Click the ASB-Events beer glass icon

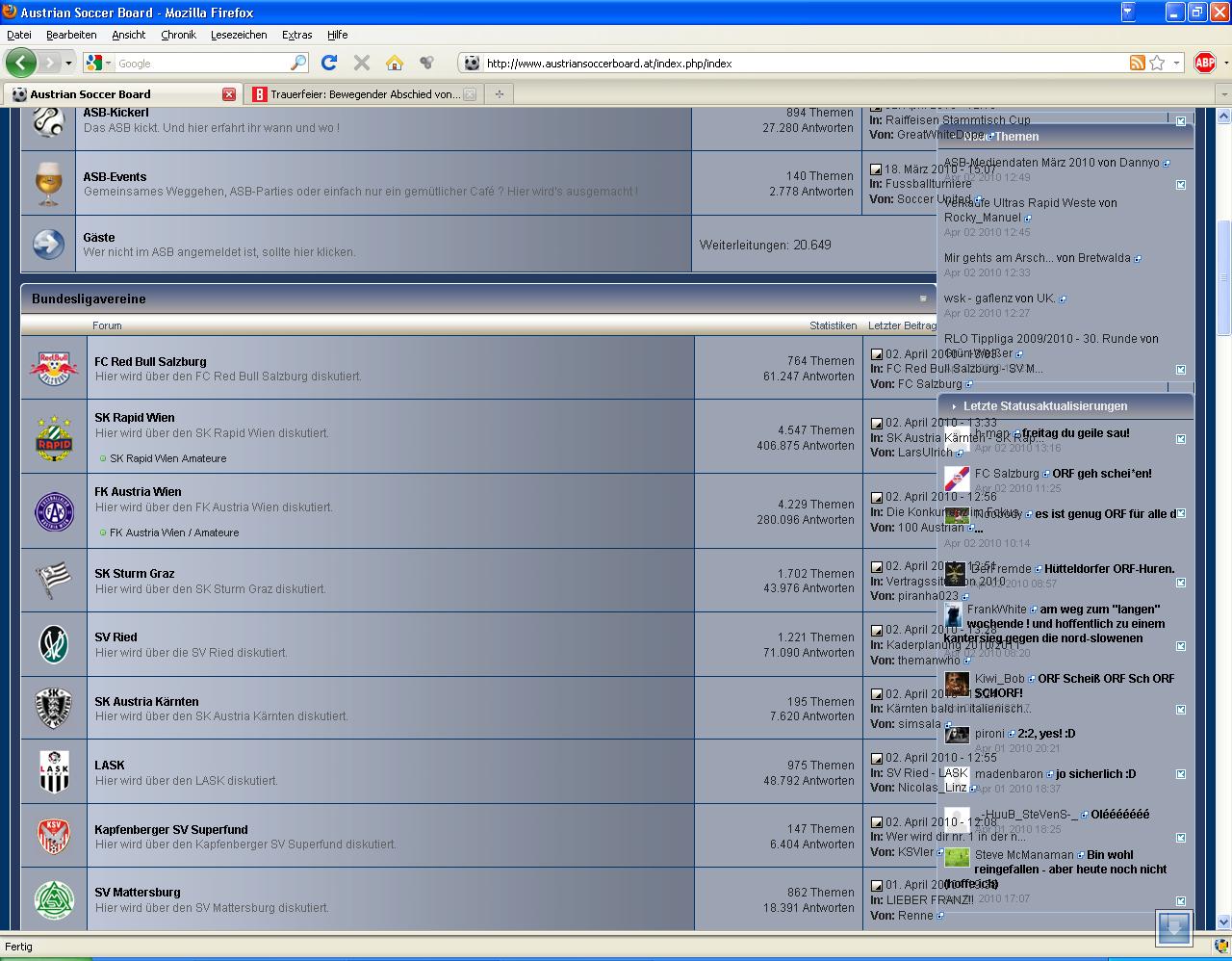(48, 183)
